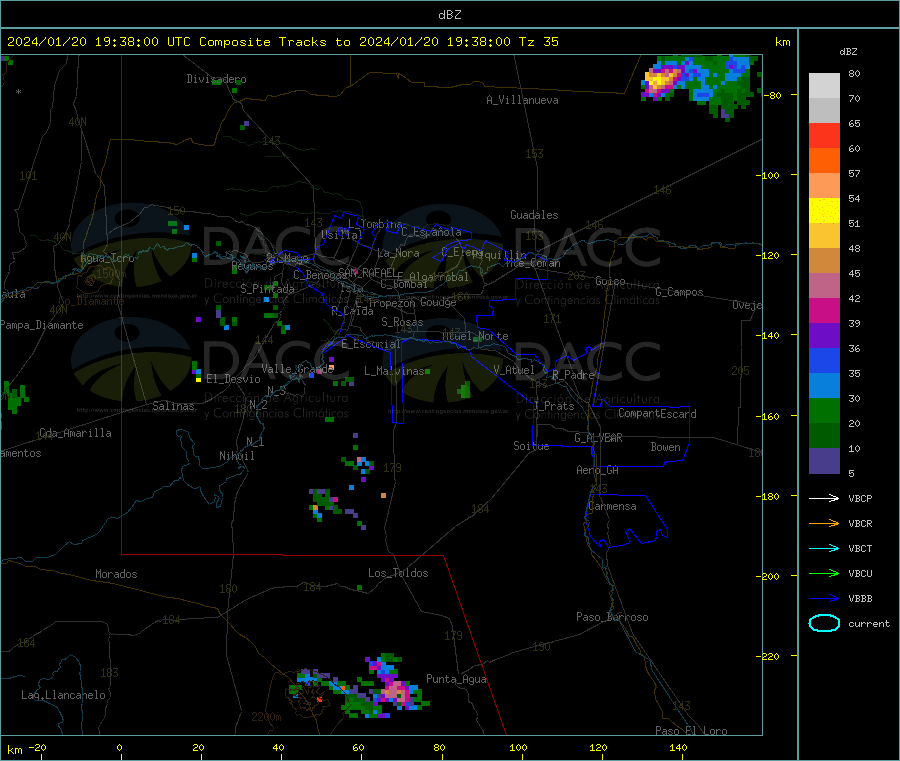This screenshot has height=761, width=900.
Task: Click the 'current' legend label
Action: click(868, 624)
